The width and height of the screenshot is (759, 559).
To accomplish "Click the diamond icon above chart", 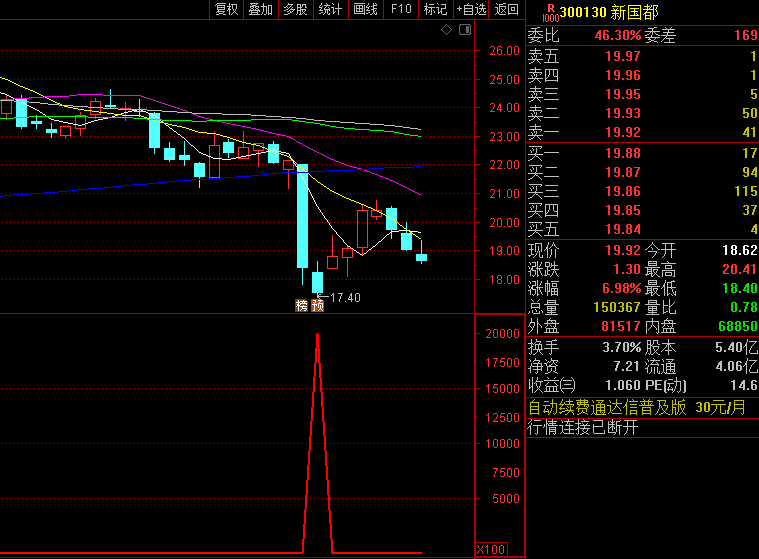I will [x=446, y=30].
